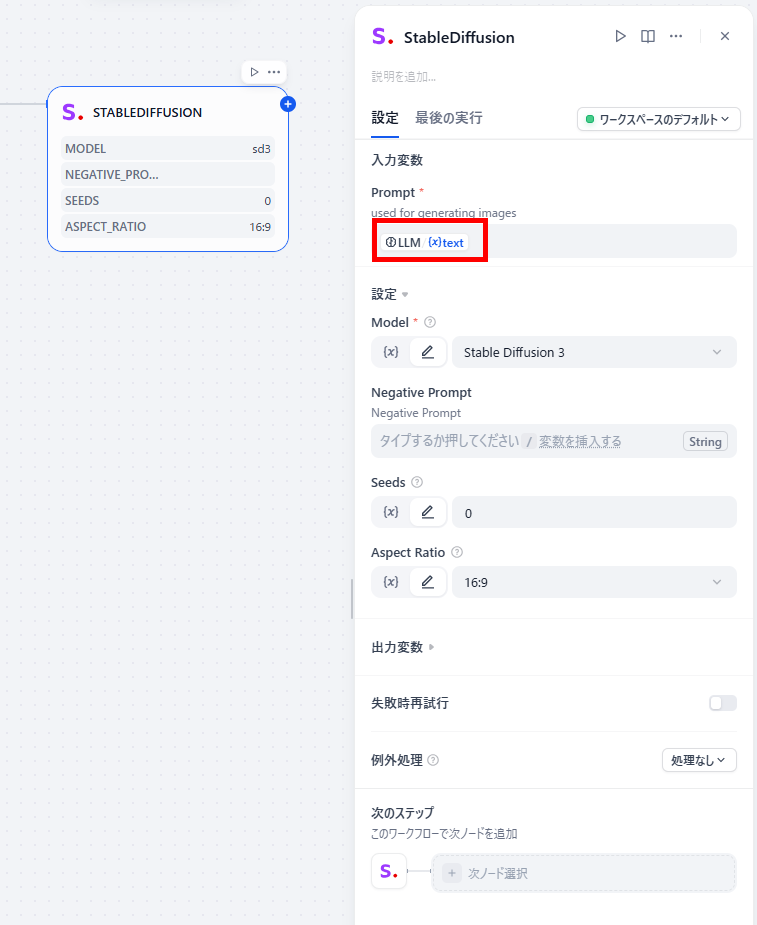757x925 pixels.
Task: Click the StableDiffusion logo in panel header
Action: click(382, 37)
